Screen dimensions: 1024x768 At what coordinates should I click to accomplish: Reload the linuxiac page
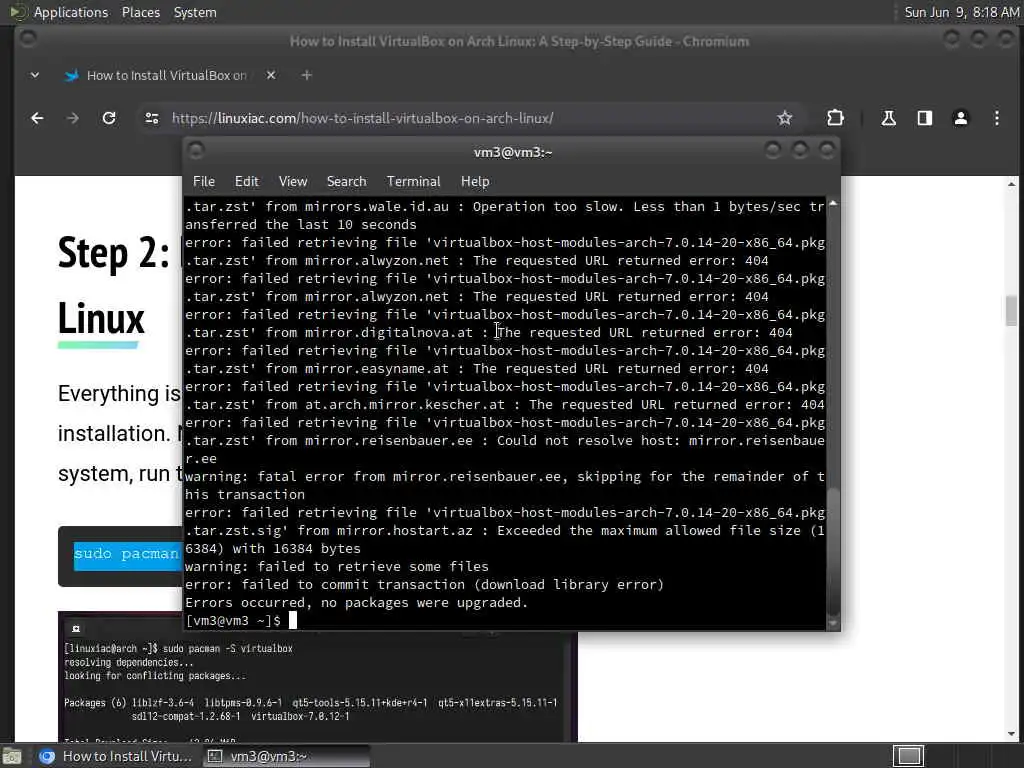109,118
